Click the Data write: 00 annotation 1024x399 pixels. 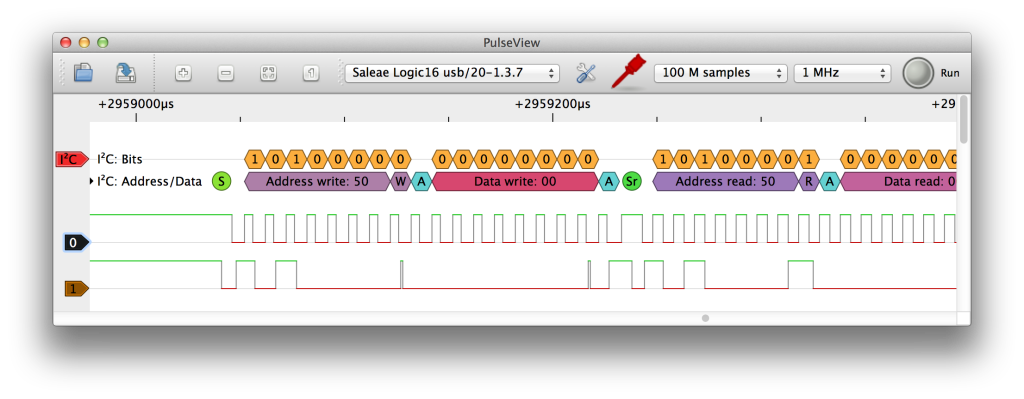(x=515, y=182)
